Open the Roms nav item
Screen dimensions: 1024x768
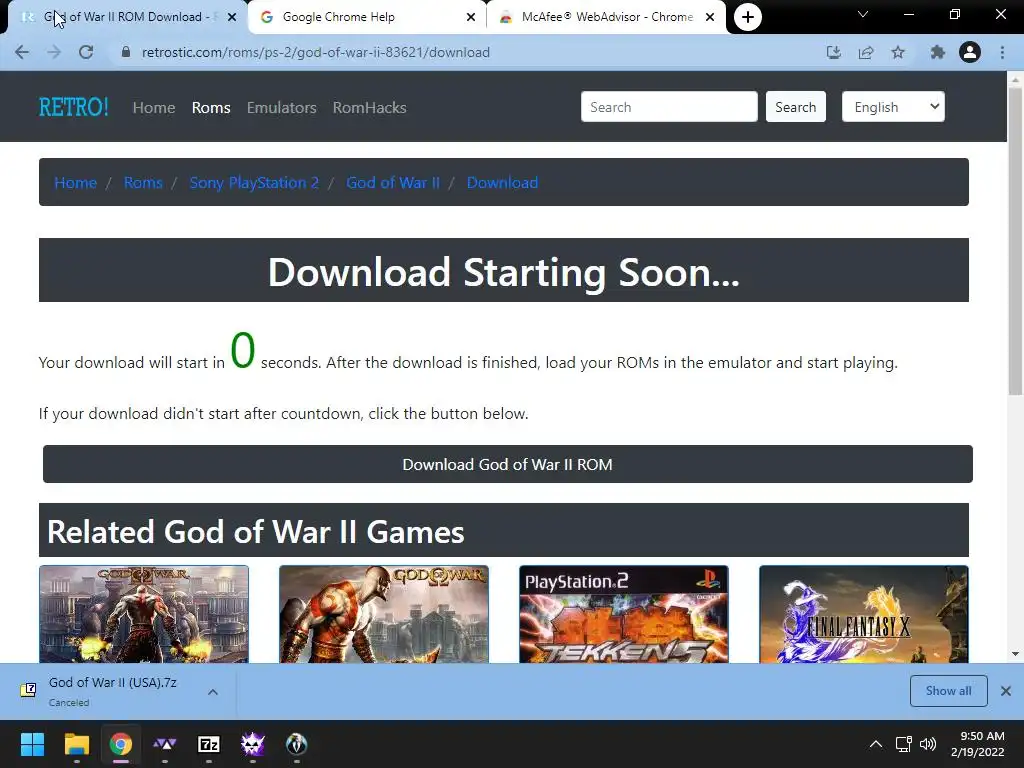[211, 107]
